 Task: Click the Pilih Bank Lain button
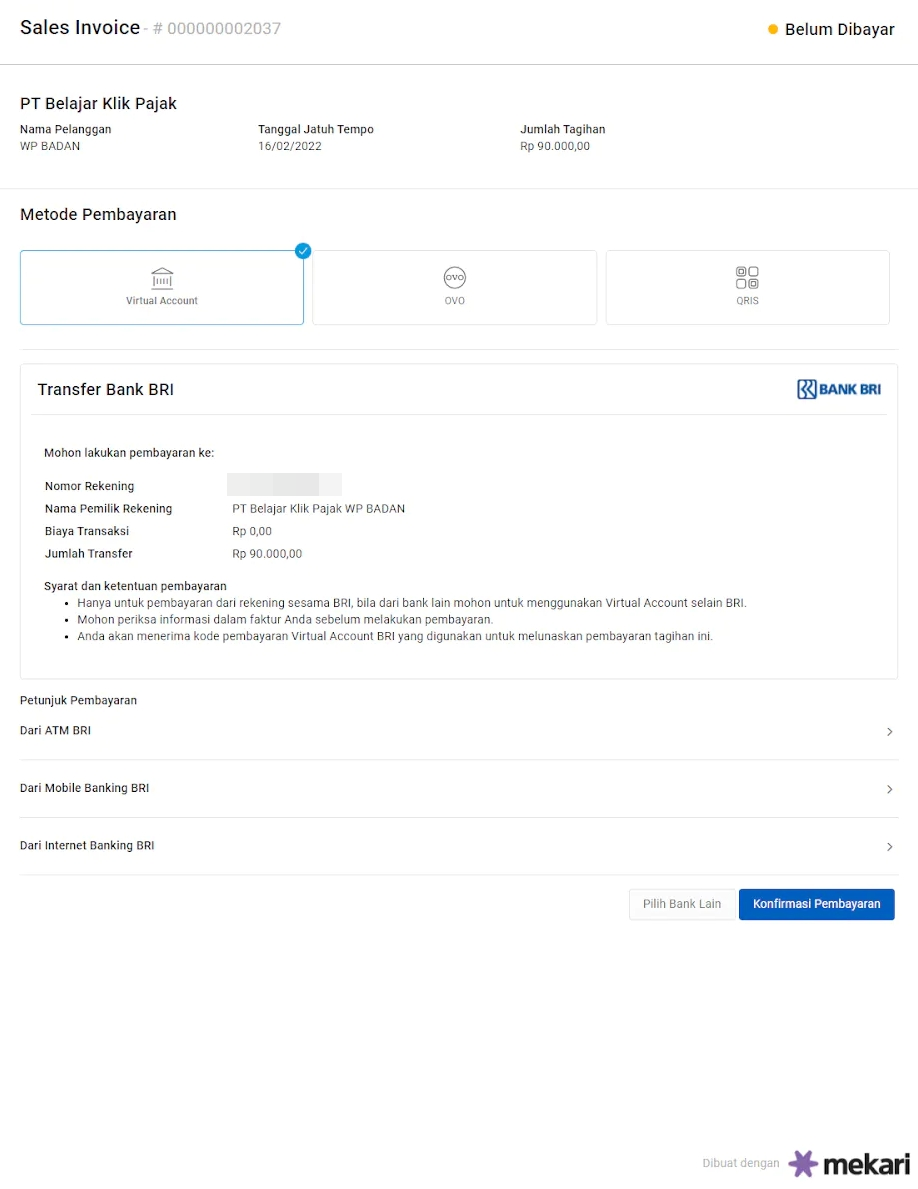point(682,904)
